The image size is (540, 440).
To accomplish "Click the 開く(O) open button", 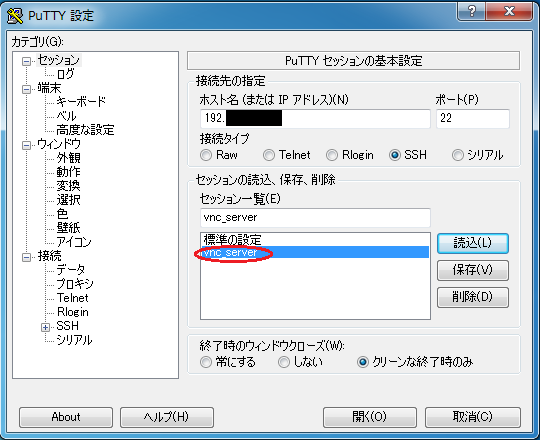I will pyautogui.click(x=370, y=417).
